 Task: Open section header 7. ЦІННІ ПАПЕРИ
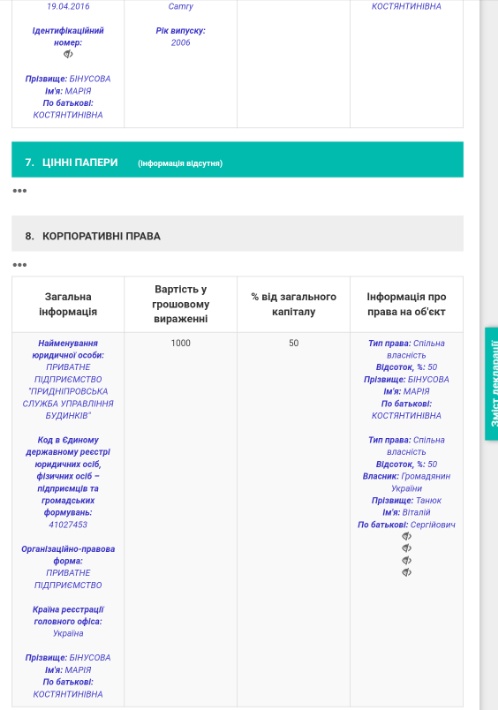(237, 159)
